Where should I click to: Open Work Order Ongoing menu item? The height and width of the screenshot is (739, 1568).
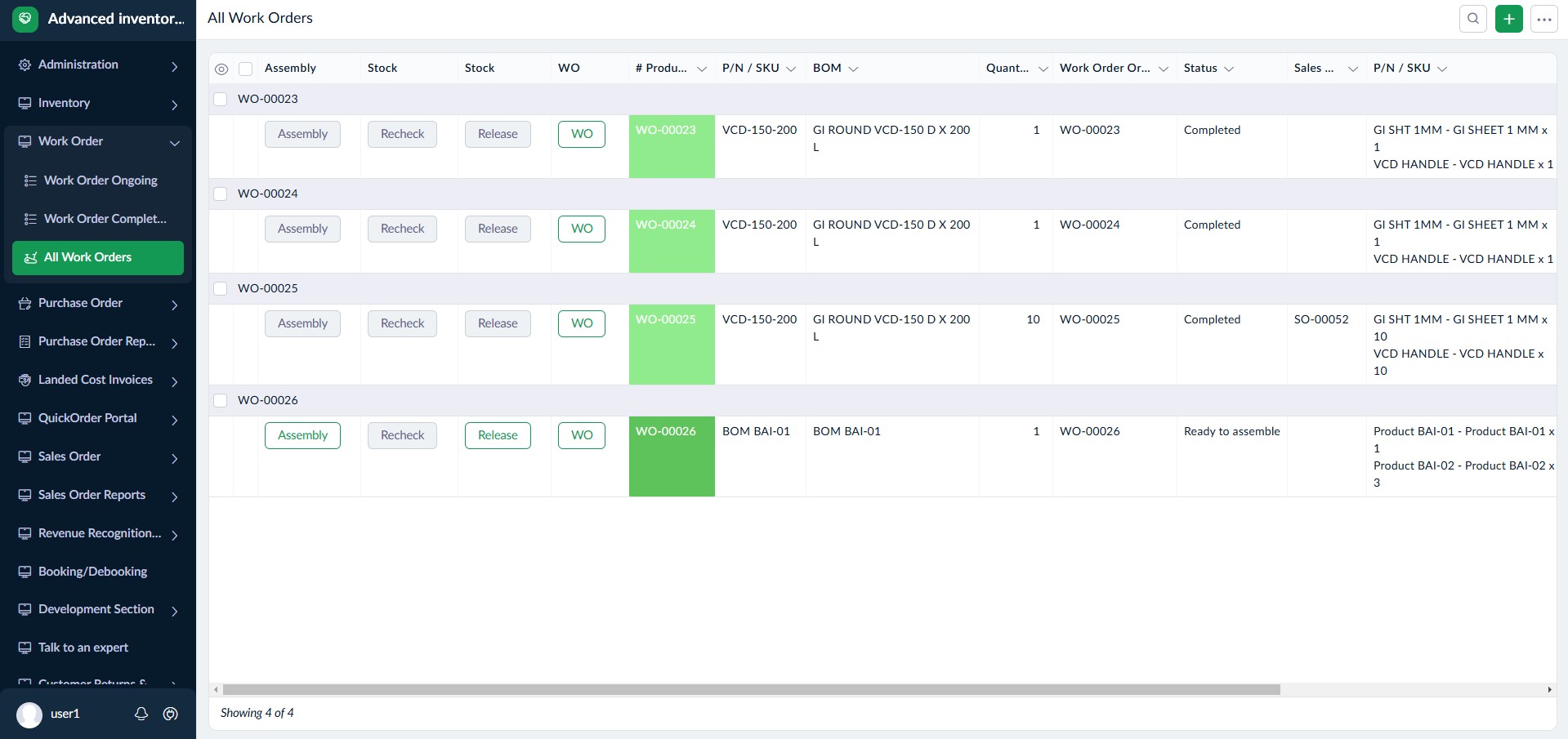click(101, 180)
